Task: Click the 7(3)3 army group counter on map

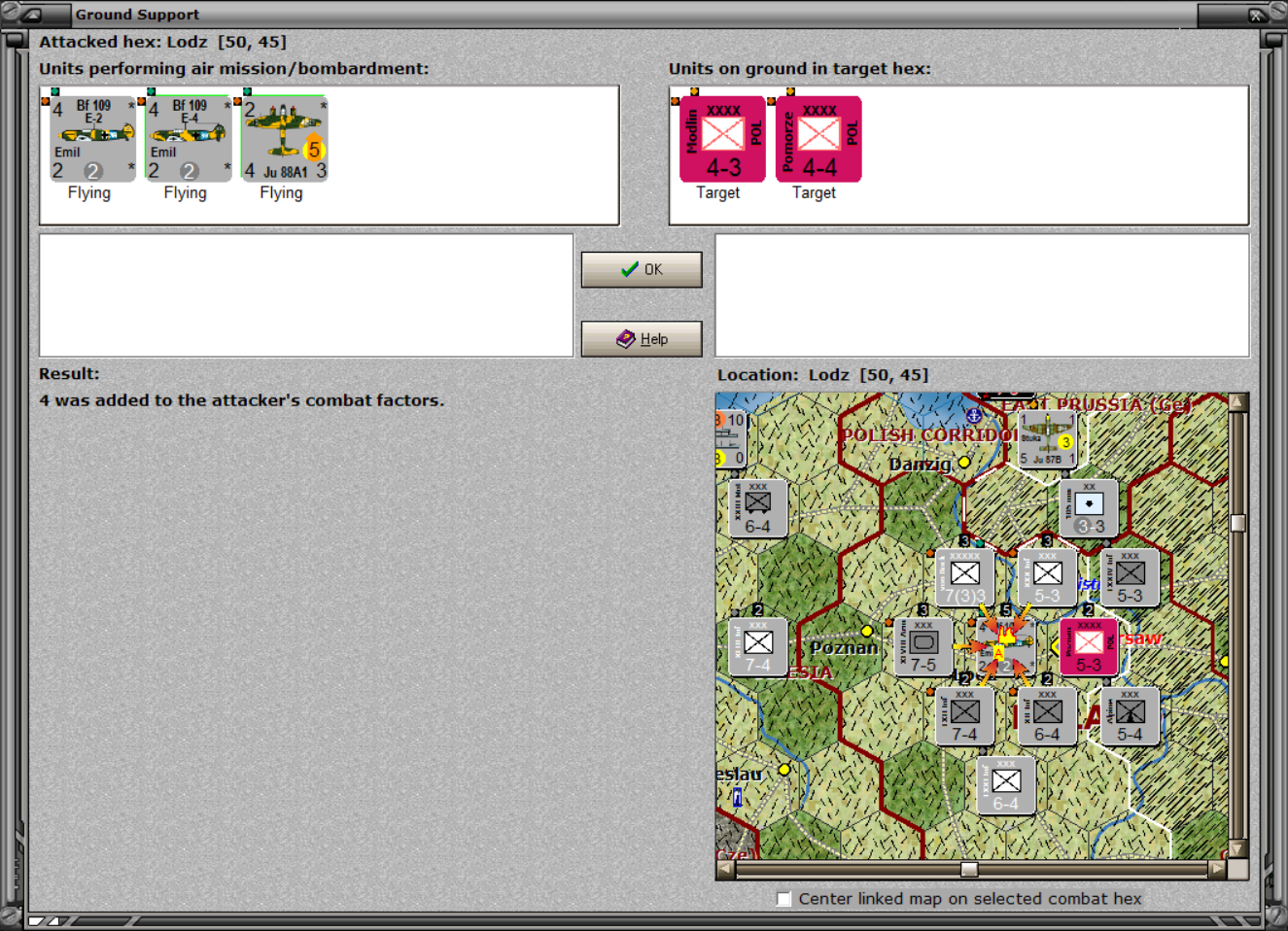Action: point(964,577)
